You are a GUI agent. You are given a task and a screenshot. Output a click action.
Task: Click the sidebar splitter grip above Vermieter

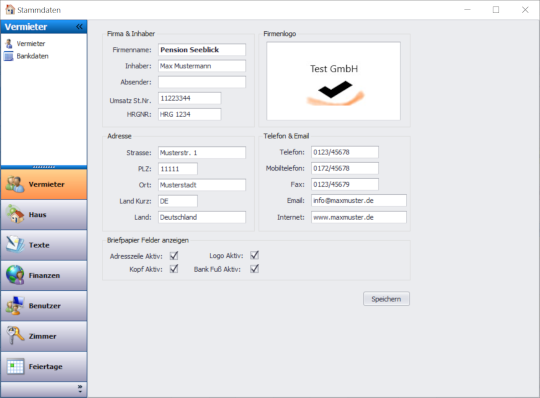click(x=44, y=167)
